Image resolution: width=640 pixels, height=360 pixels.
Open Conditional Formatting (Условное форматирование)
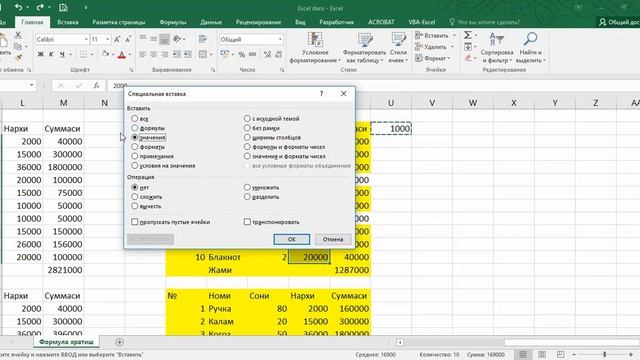pyautogui.click(x=315, y=48)
